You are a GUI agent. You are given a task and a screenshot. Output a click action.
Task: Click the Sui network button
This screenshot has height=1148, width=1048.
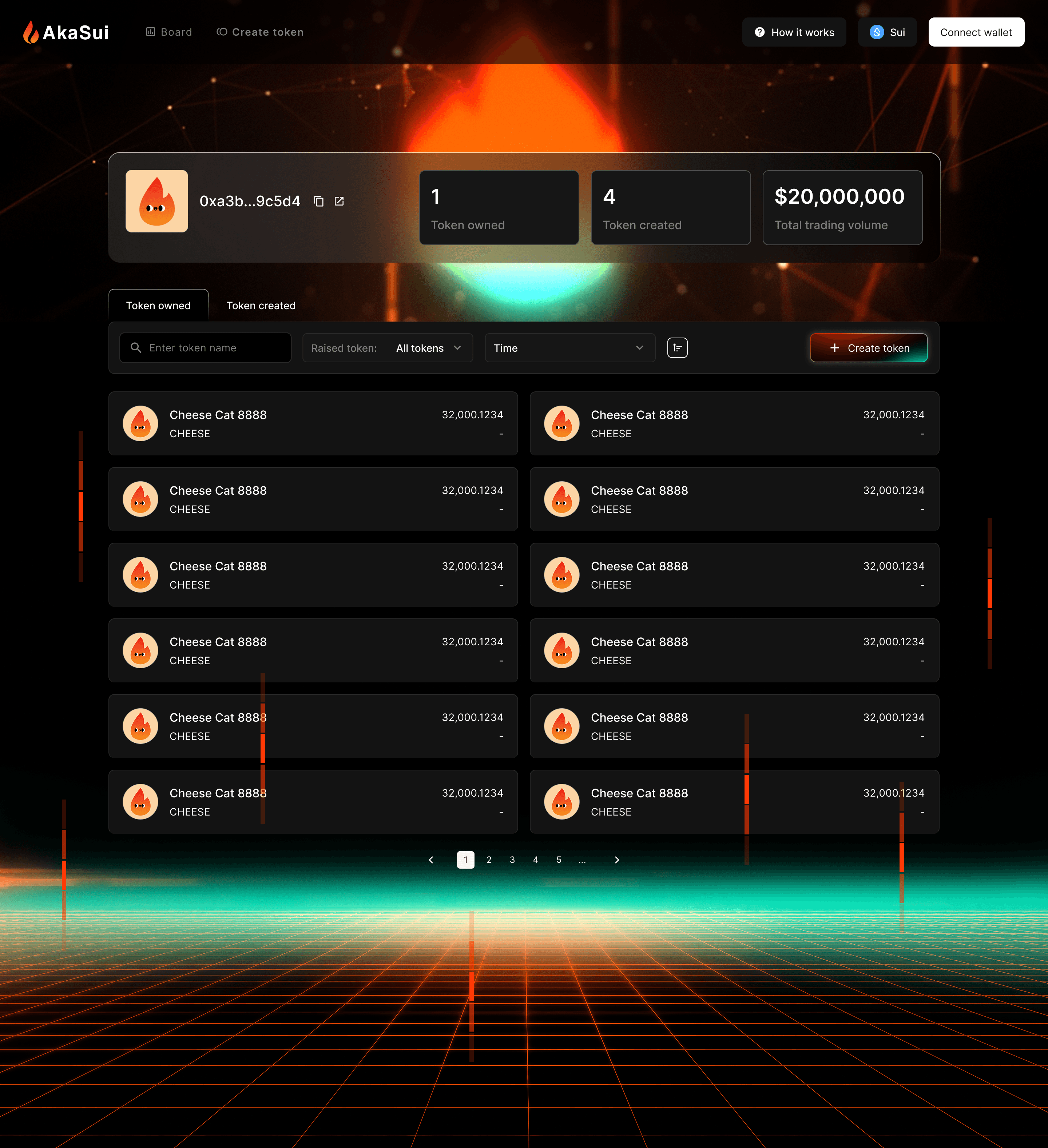(x=887, y=32)
